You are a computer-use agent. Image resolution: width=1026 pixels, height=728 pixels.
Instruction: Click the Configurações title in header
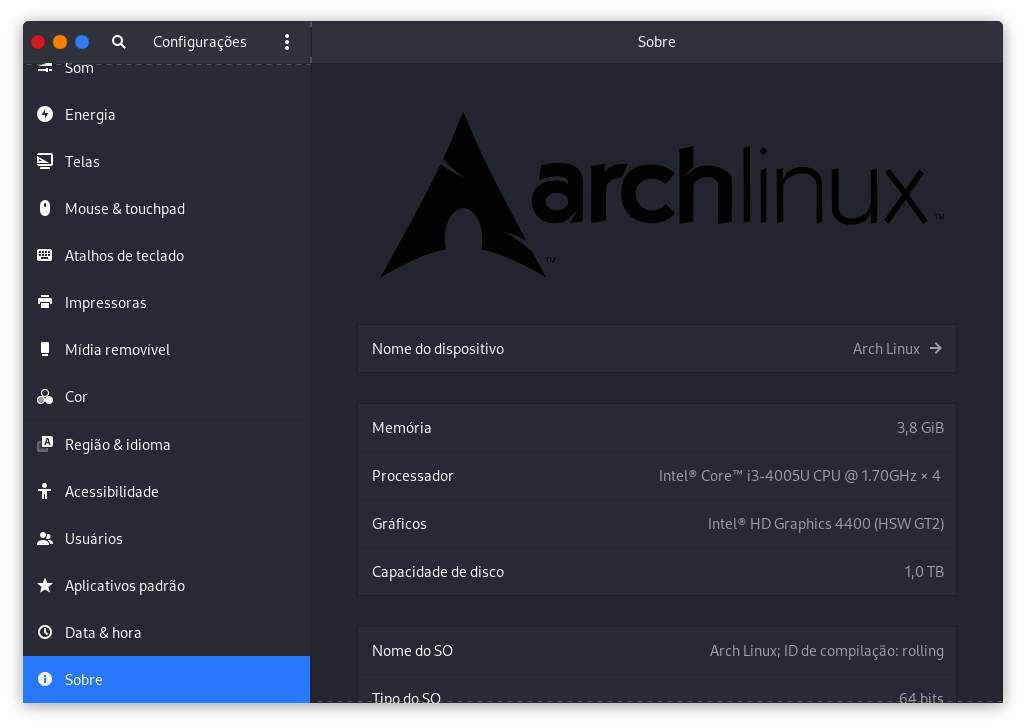[x=200, y=42]
